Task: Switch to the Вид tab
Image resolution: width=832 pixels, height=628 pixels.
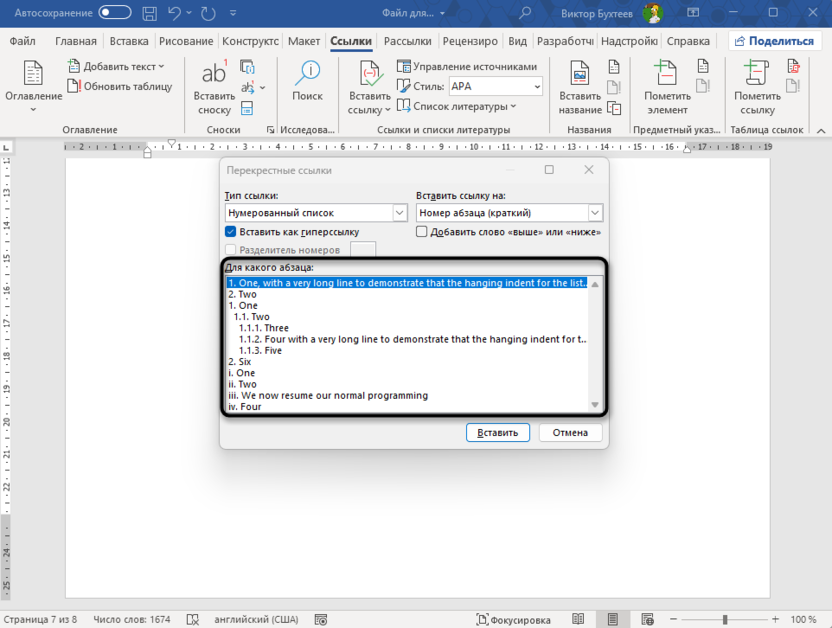Action: click(x=517, y=41)
